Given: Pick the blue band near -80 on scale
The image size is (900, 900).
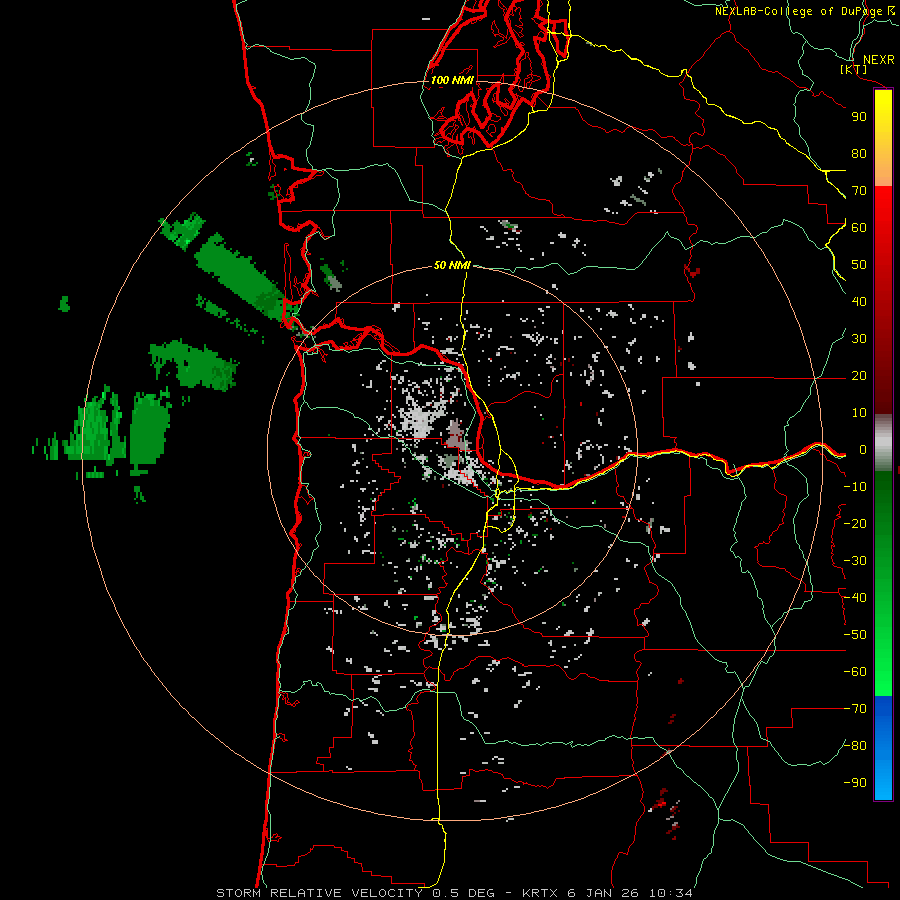Looking at the screenshot, I should pos(883,746).
